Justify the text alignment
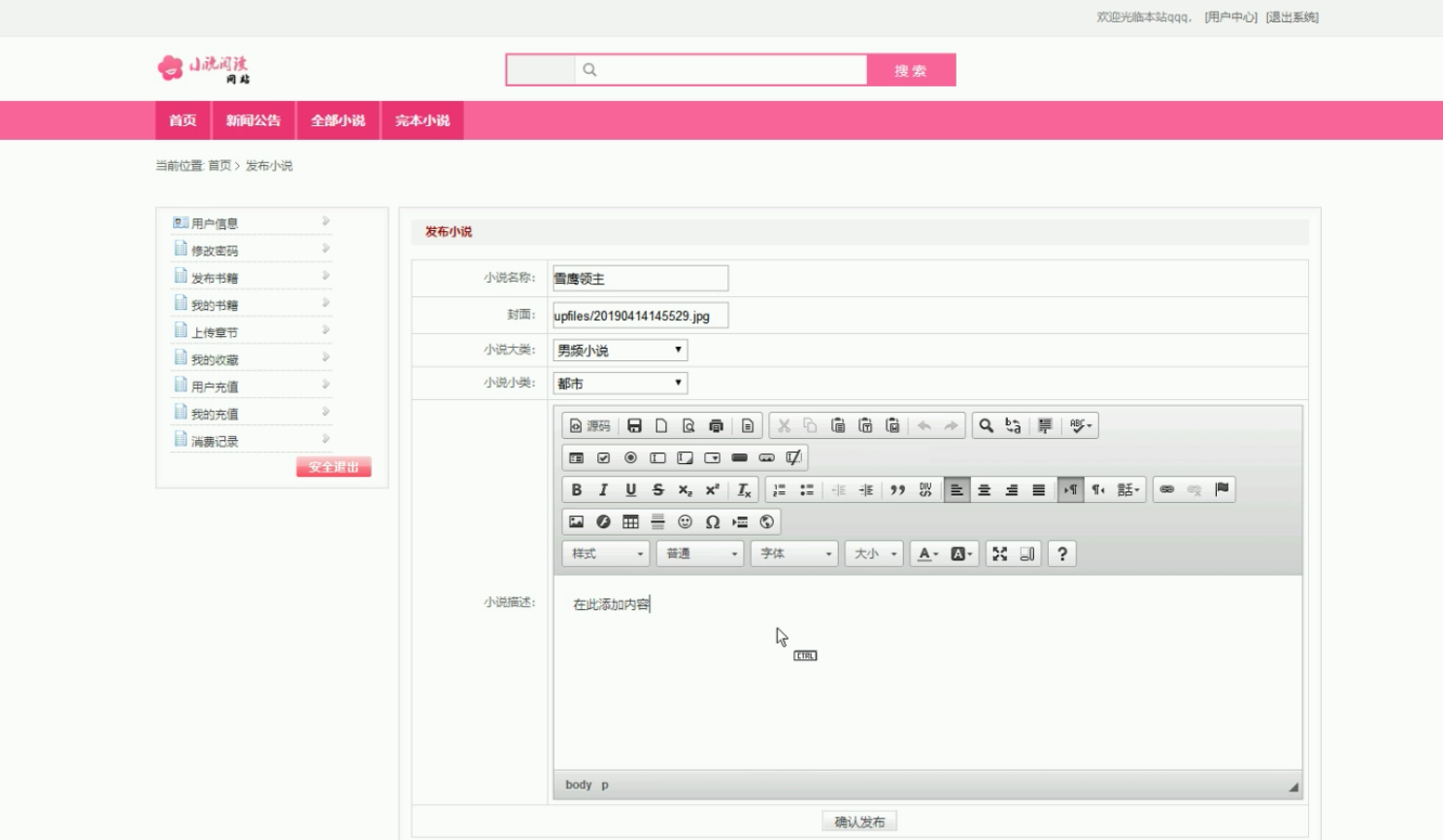This screenshot has height=840, width=1443. 1038,489
